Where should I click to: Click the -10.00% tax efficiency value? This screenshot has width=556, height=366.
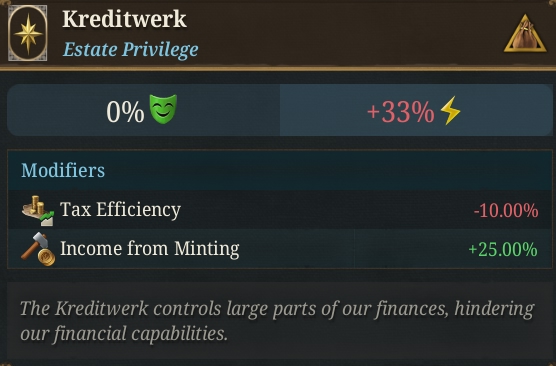point(506,211)
